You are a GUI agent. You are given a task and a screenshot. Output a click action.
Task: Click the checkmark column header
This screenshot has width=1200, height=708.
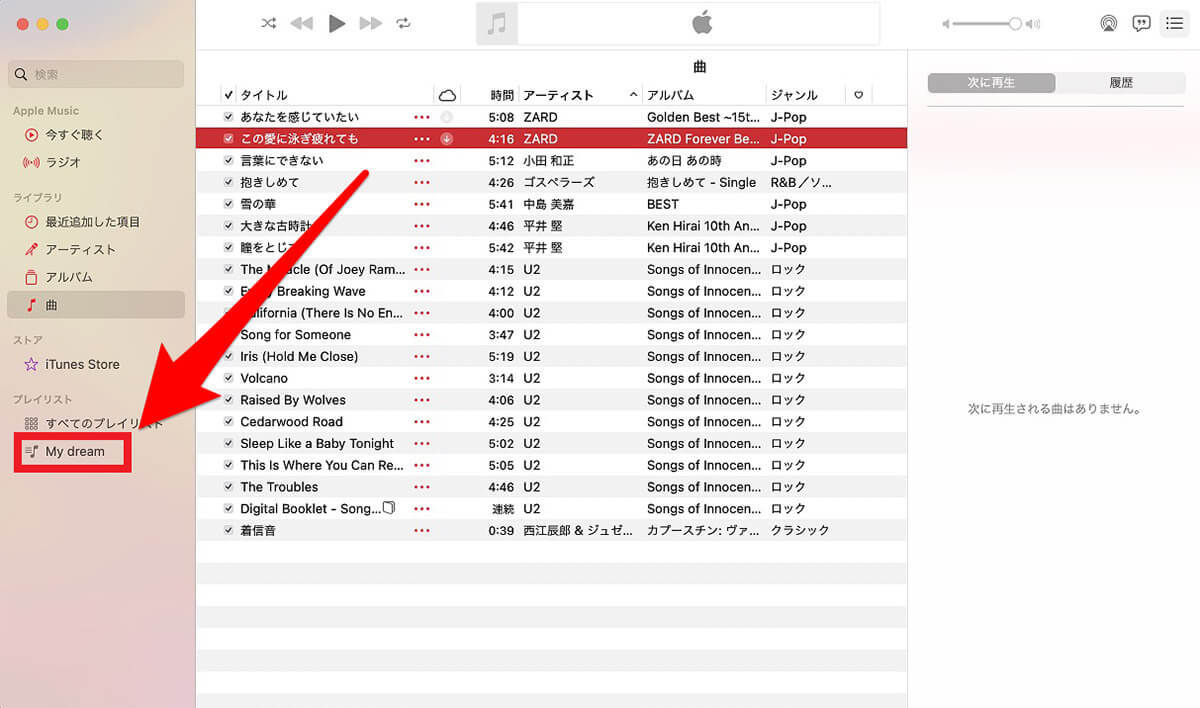tap(229, 95)
